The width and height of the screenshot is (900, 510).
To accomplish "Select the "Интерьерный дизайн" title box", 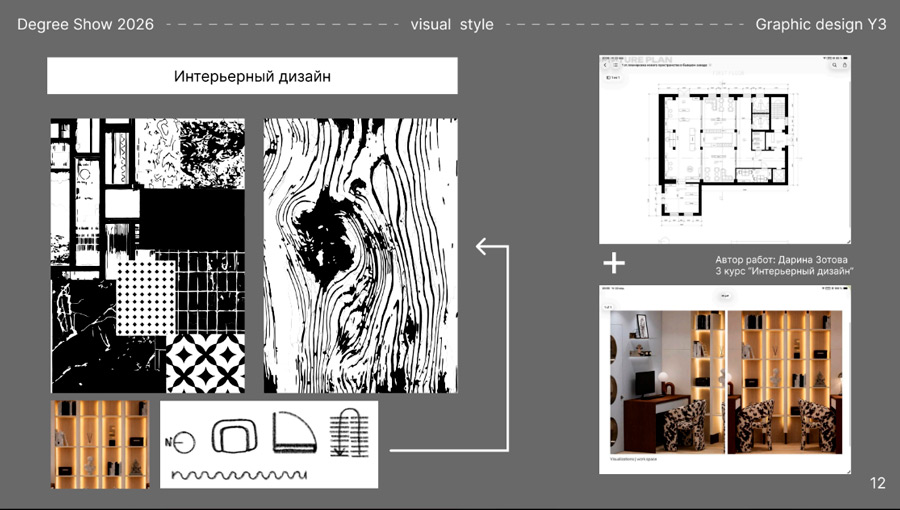I will tap(253, 76).
